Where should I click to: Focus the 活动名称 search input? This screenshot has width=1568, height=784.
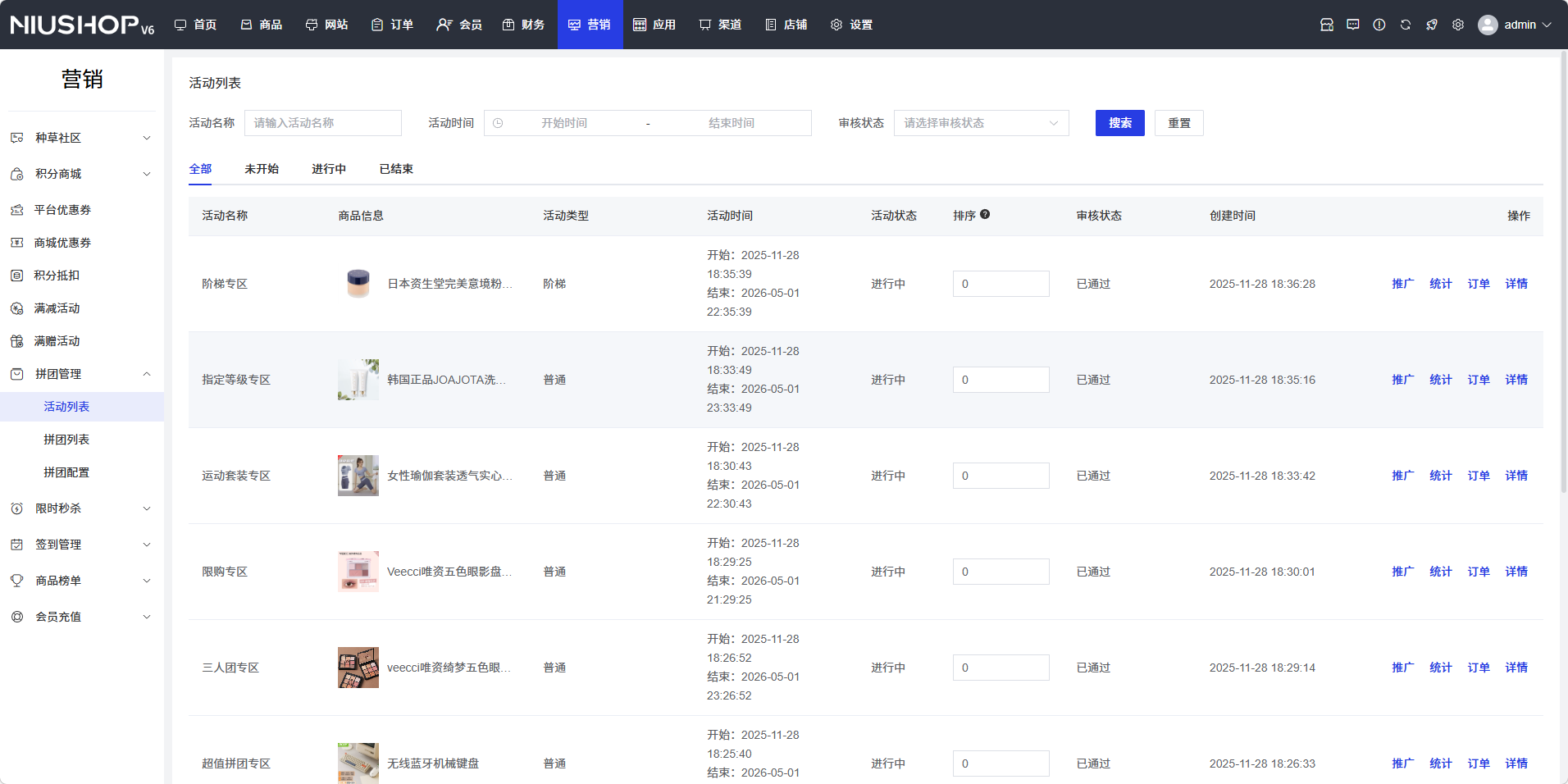(323, 123)
